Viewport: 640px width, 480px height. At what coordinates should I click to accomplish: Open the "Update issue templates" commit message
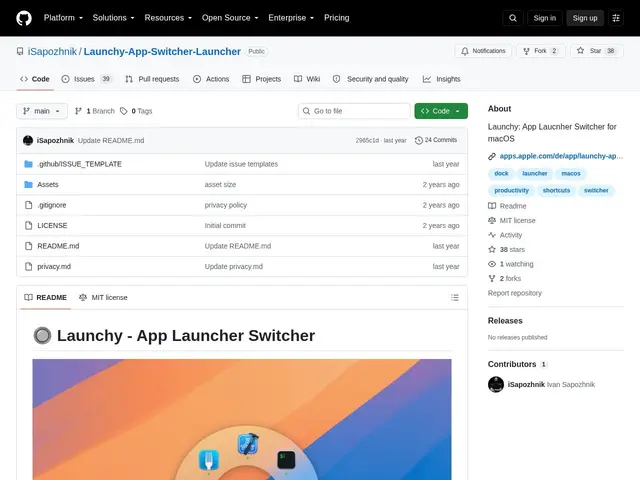241,164
